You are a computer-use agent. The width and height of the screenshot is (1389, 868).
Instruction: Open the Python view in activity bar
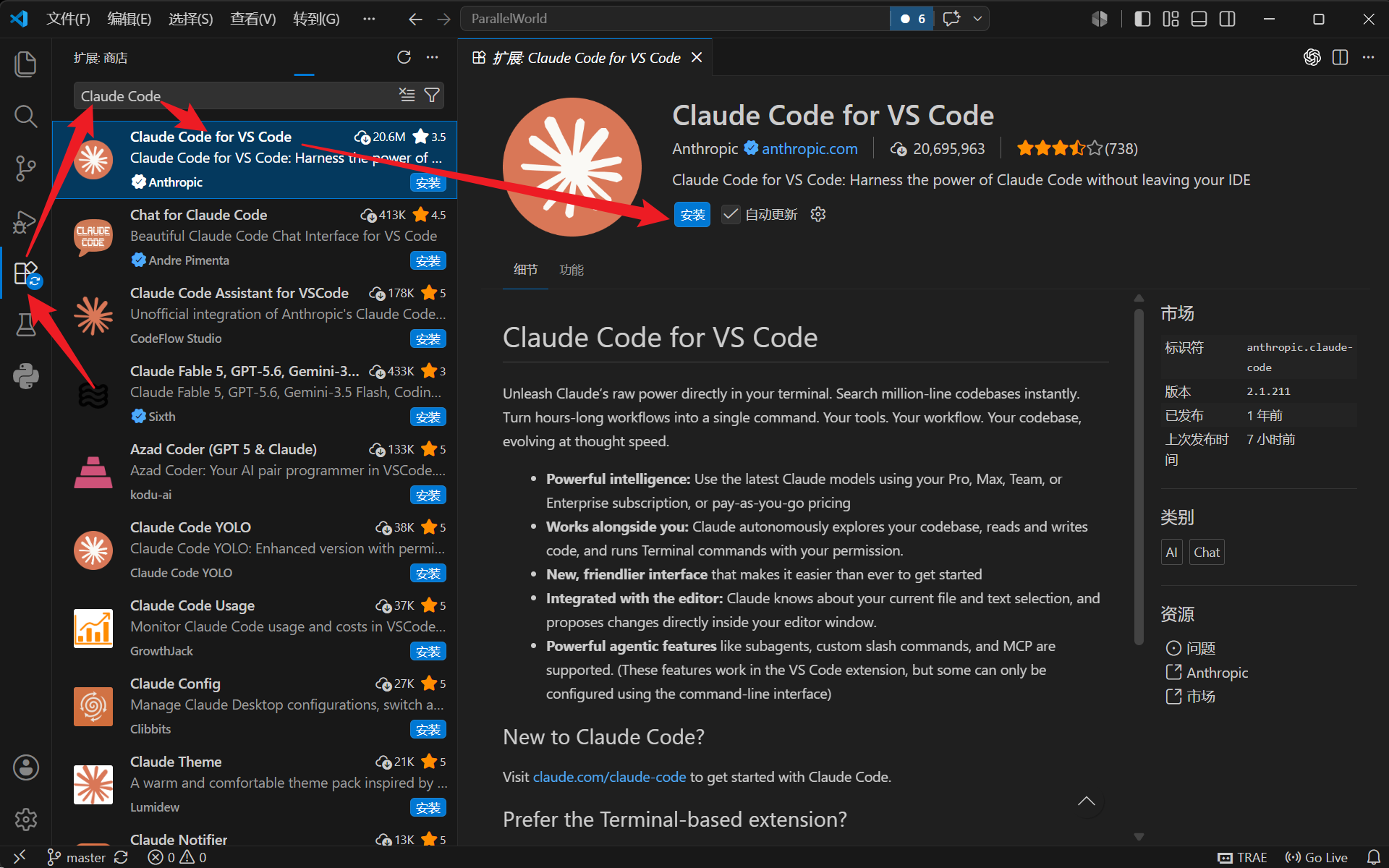26,376
